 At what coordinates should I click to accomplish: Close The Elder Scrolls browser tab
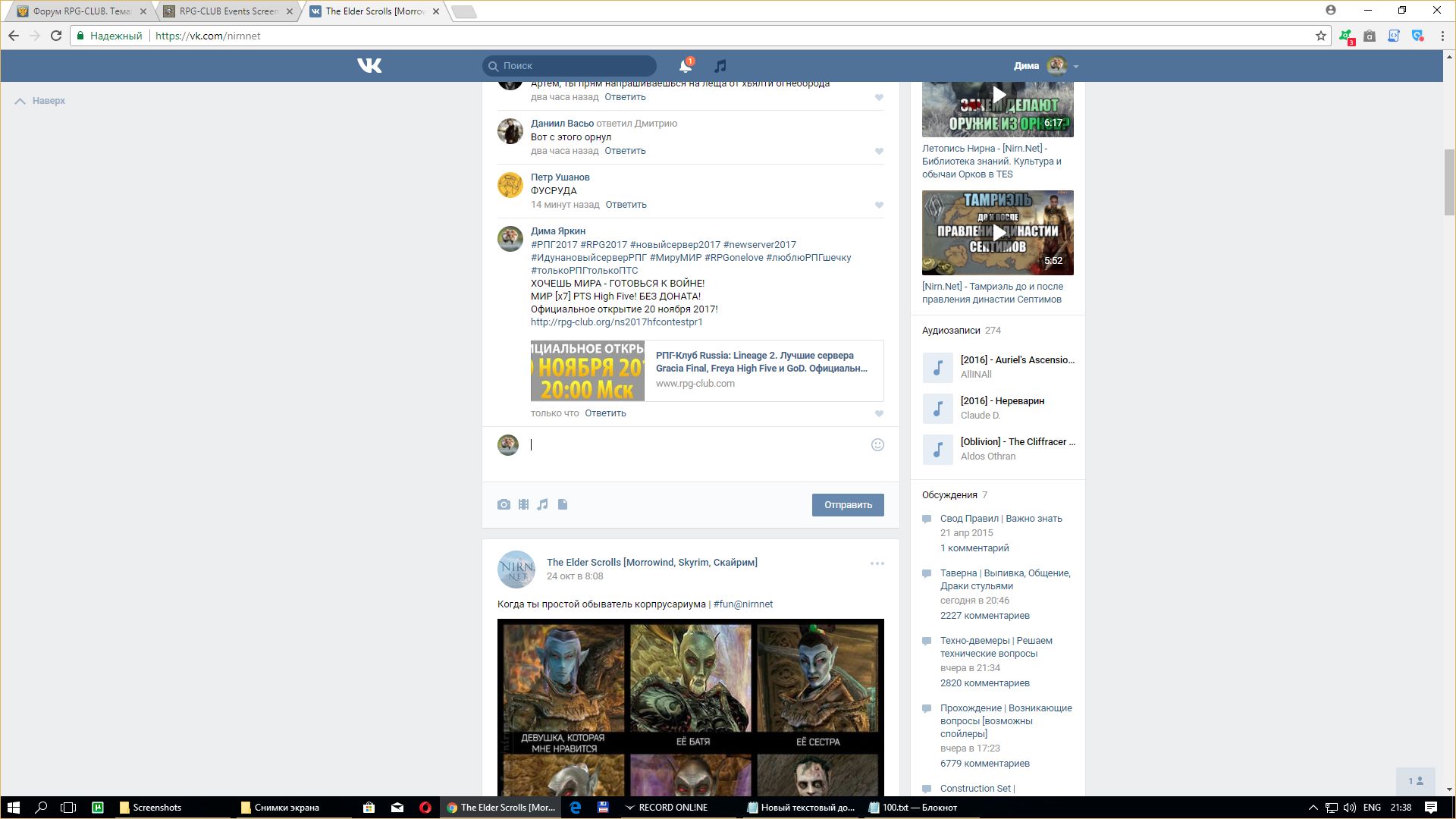(435, 11)
